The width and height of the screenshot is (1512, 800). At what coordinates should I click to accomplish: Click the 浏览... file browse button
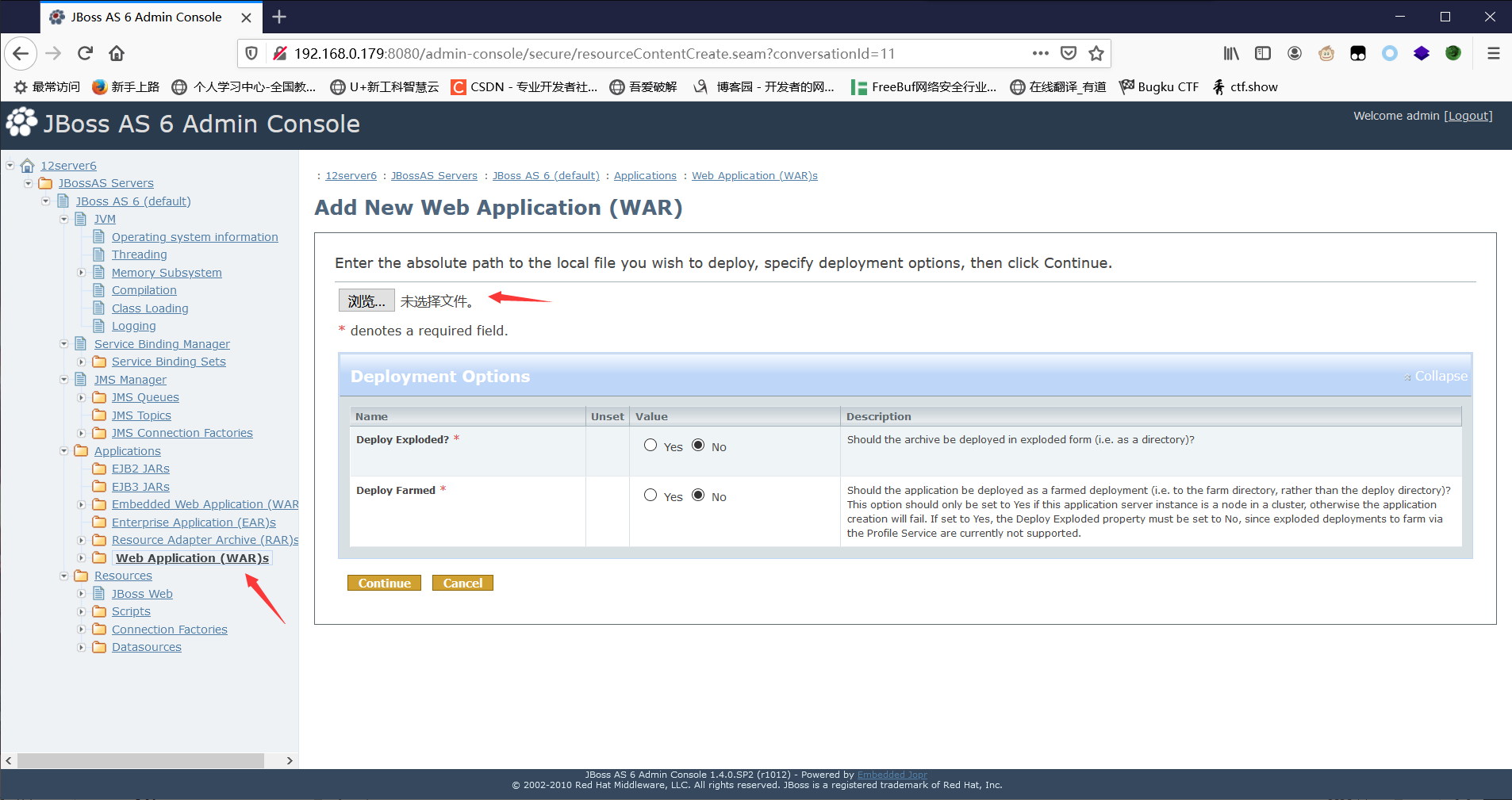pyautogui.click(x=366, y=300)
